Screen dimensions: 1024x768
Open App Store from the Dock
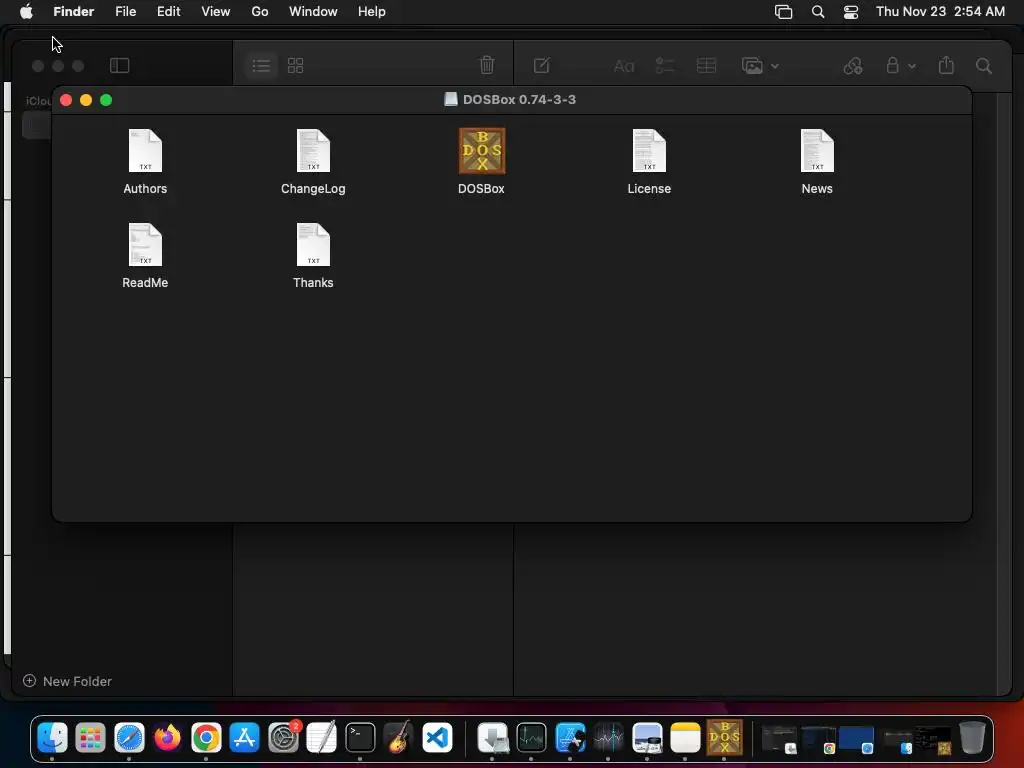(x=245, y=738)
